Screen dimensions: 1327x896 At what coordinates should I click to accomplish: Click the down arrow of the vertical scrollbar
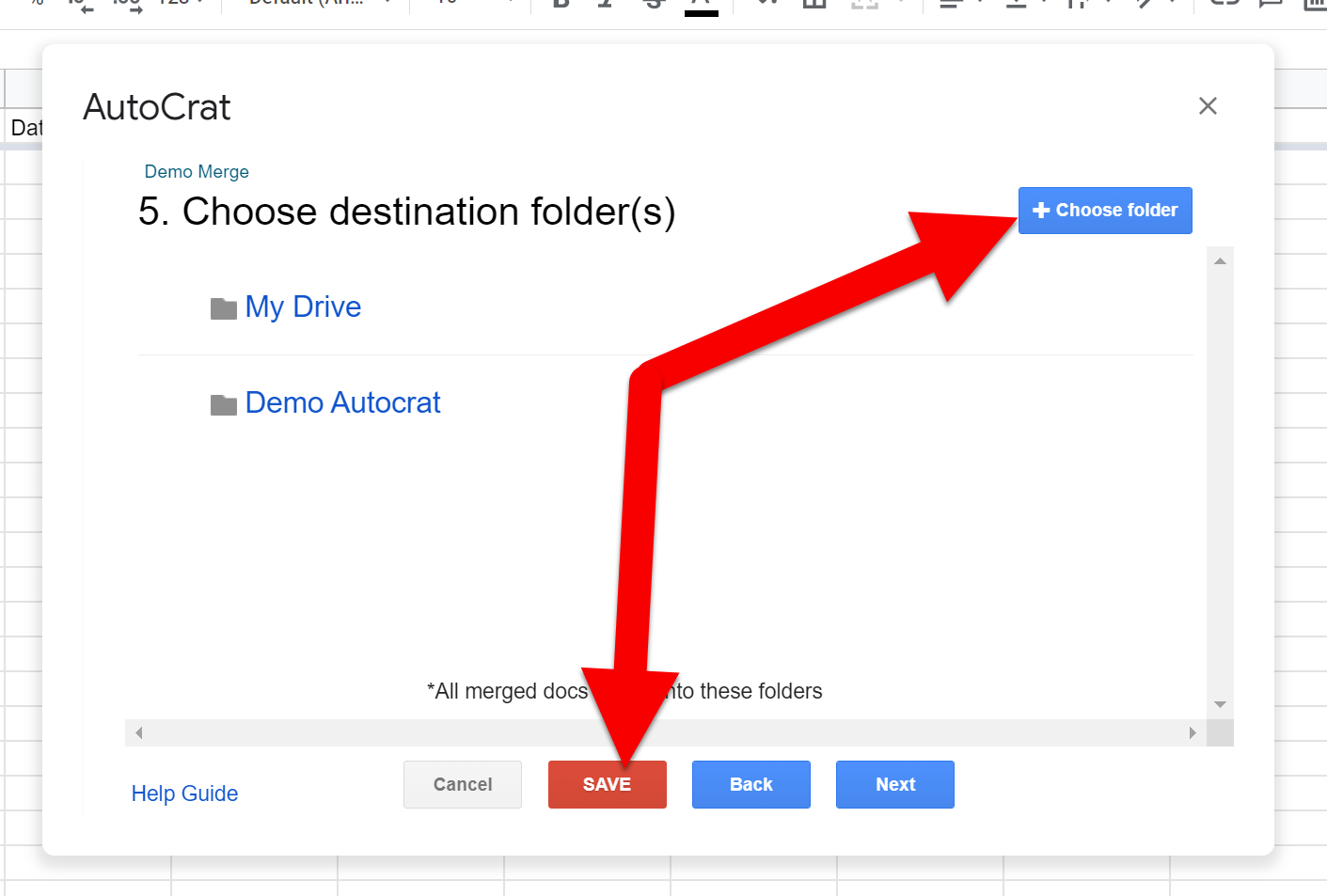pos(1220,704)
